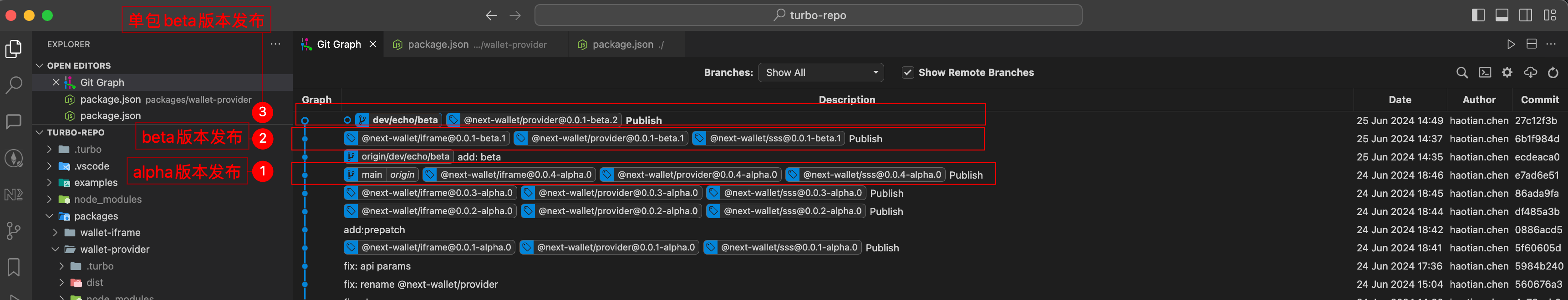Open the Chat view in activity bar

point(13,121)
